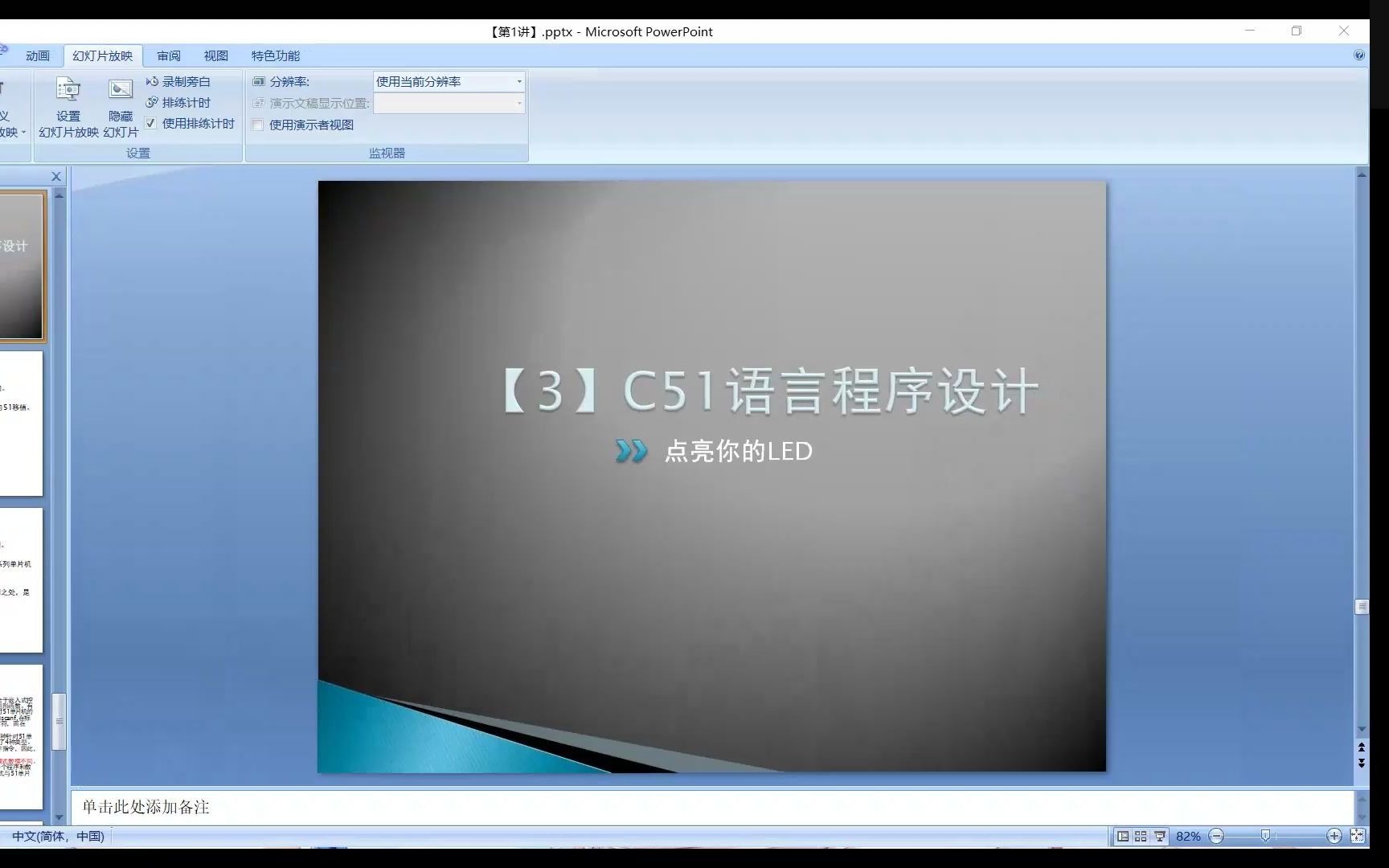
Task: Click the notes pane scrollbar up arrow
Action: pos(1362,798)
